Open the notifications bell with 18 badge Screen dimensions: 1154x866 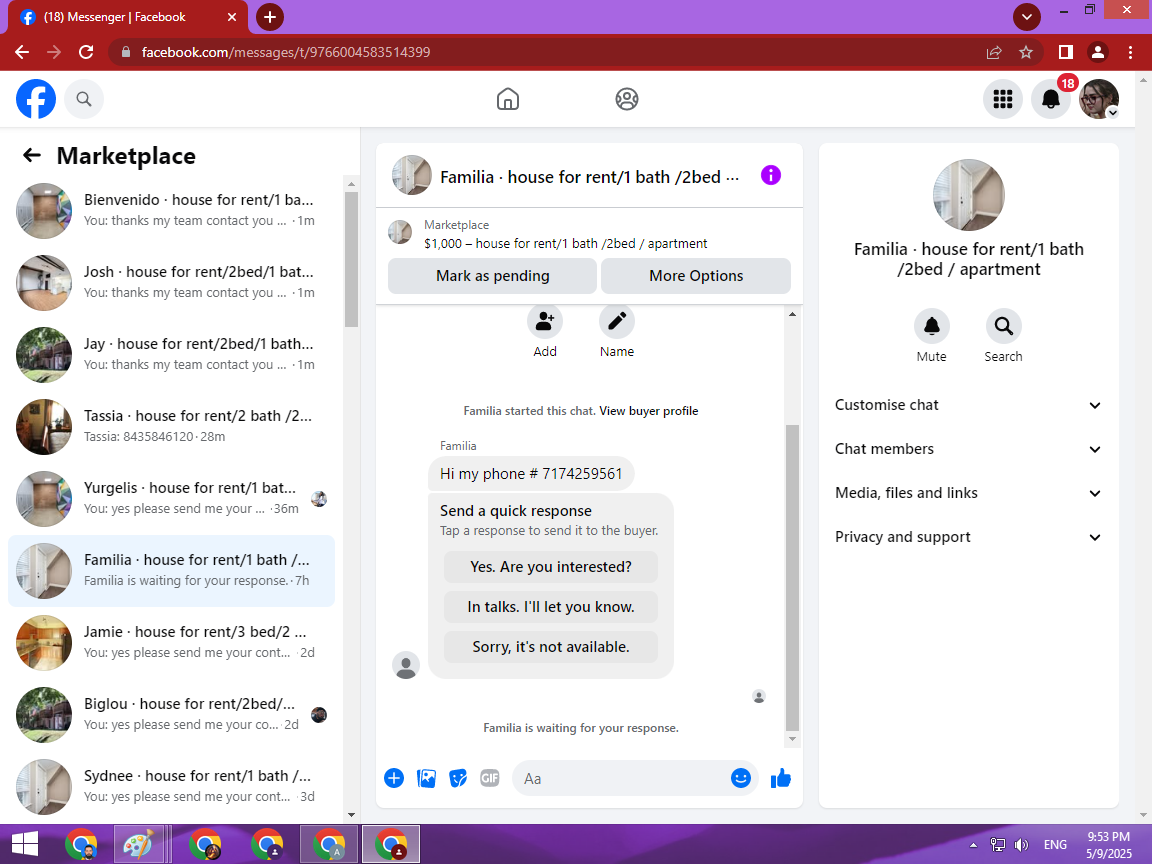(x=1051, y=99)
